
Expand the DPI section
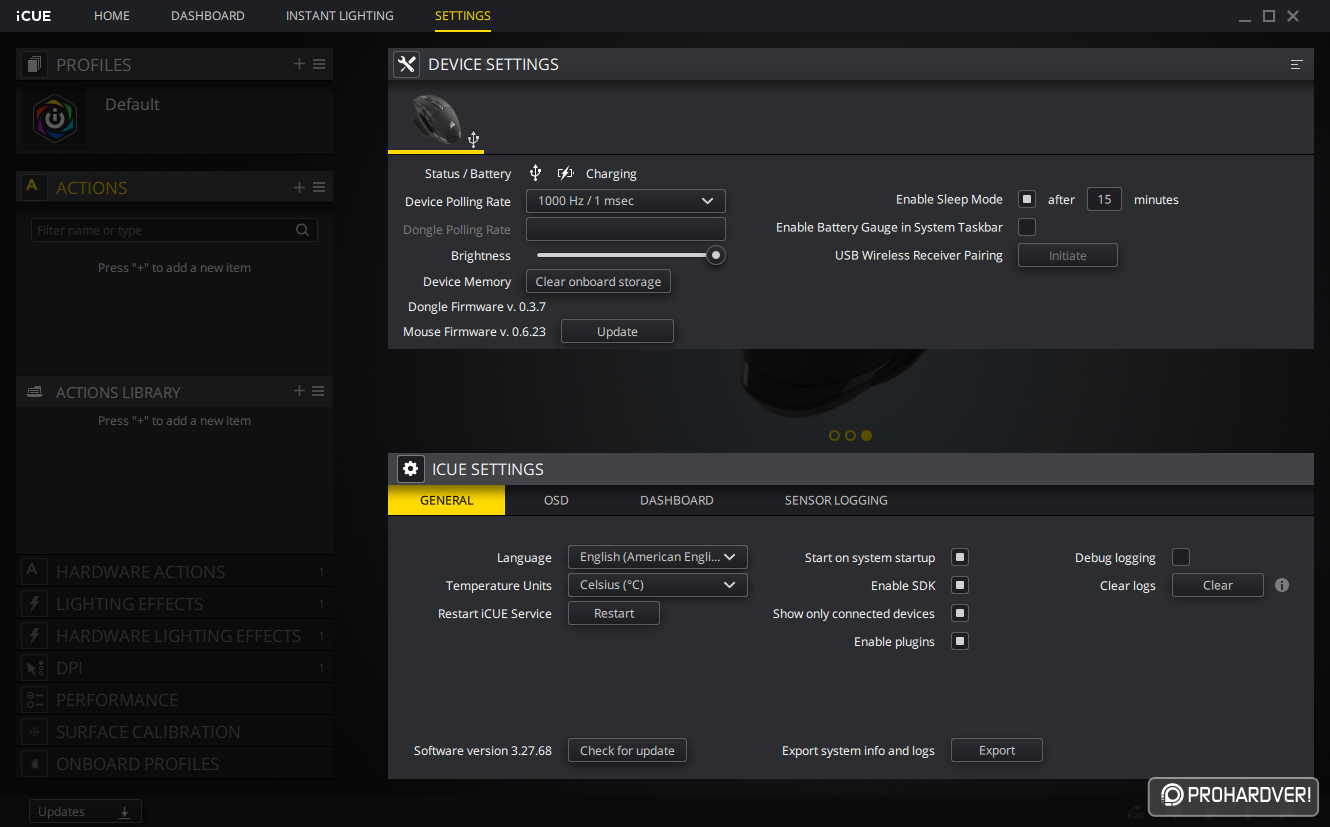click(174, 667)
